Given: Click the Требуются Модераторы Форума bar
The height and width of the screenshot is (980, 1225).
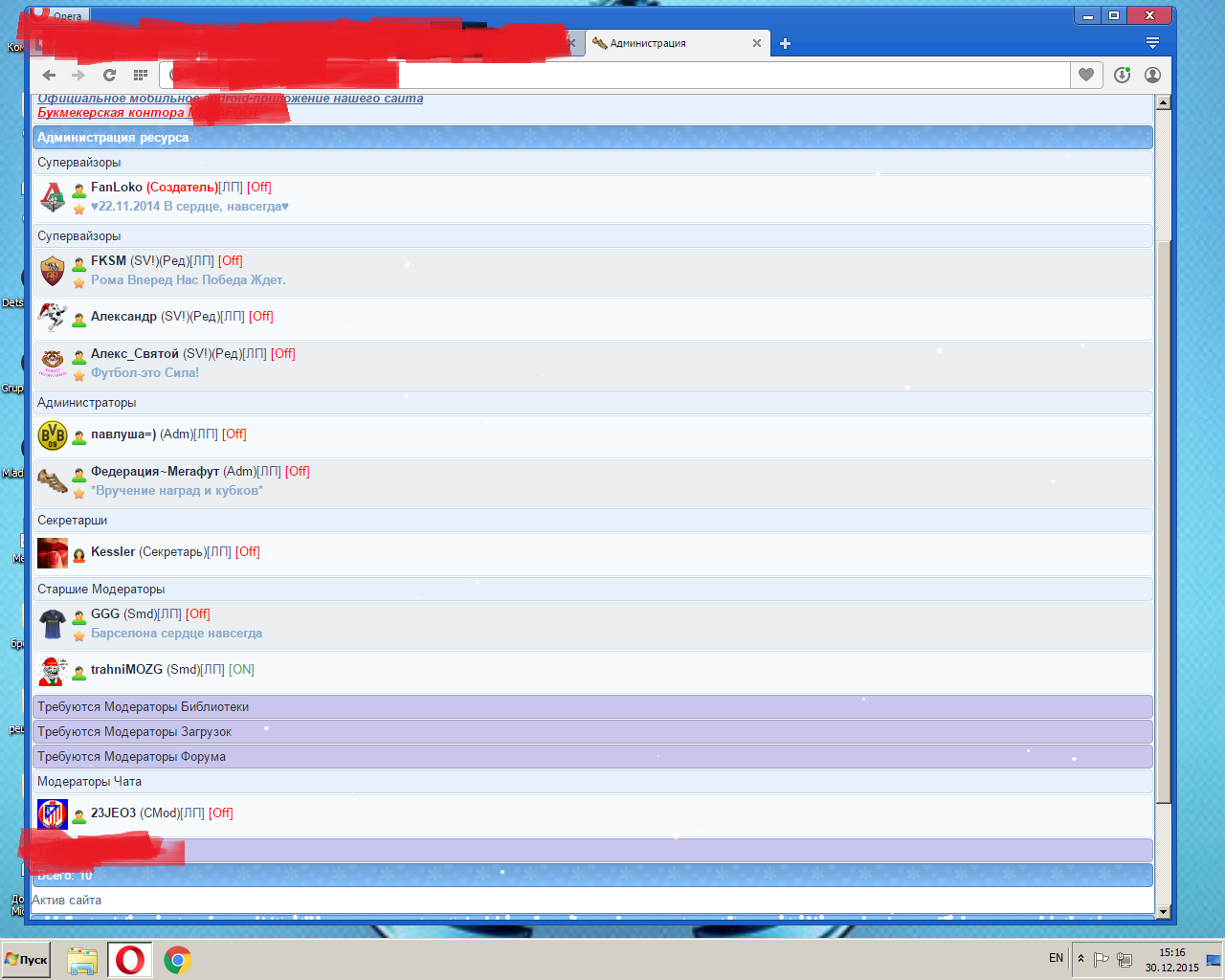Looking at the screenshot, I should pos(592,757).
